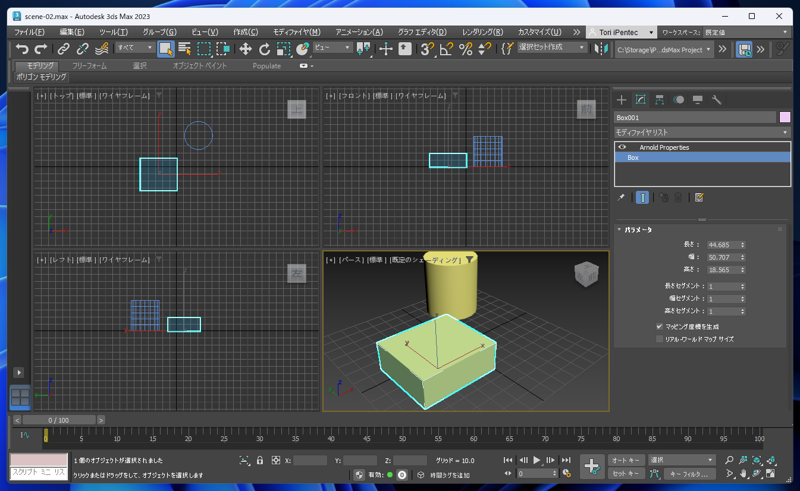Activate Select and Scale tool
The width and height of the screenshot is (800, 491).
[x=283, y=49]
